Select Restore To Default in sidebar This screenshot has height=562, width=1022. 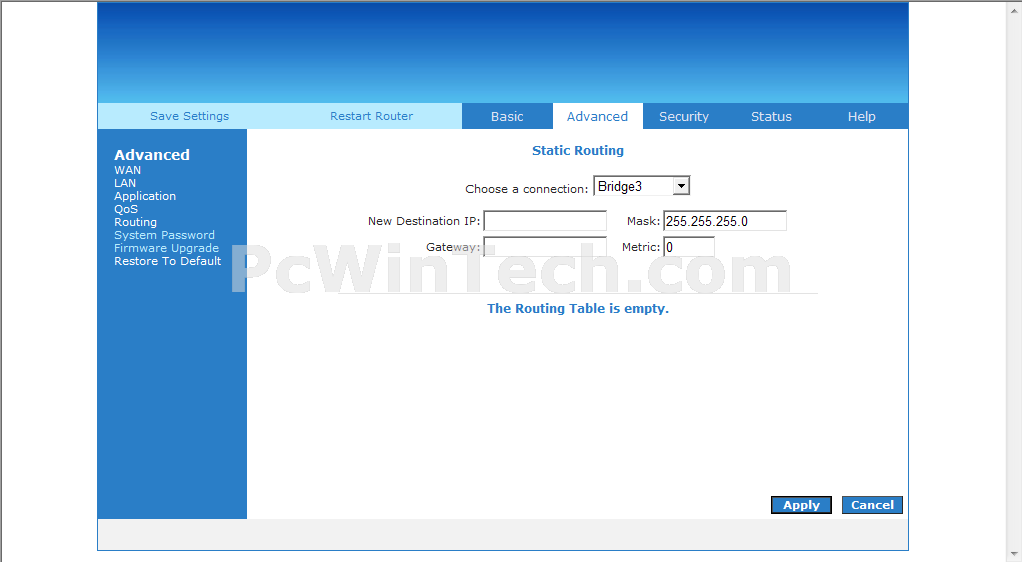pyautogui.click(x=168, y=261)
